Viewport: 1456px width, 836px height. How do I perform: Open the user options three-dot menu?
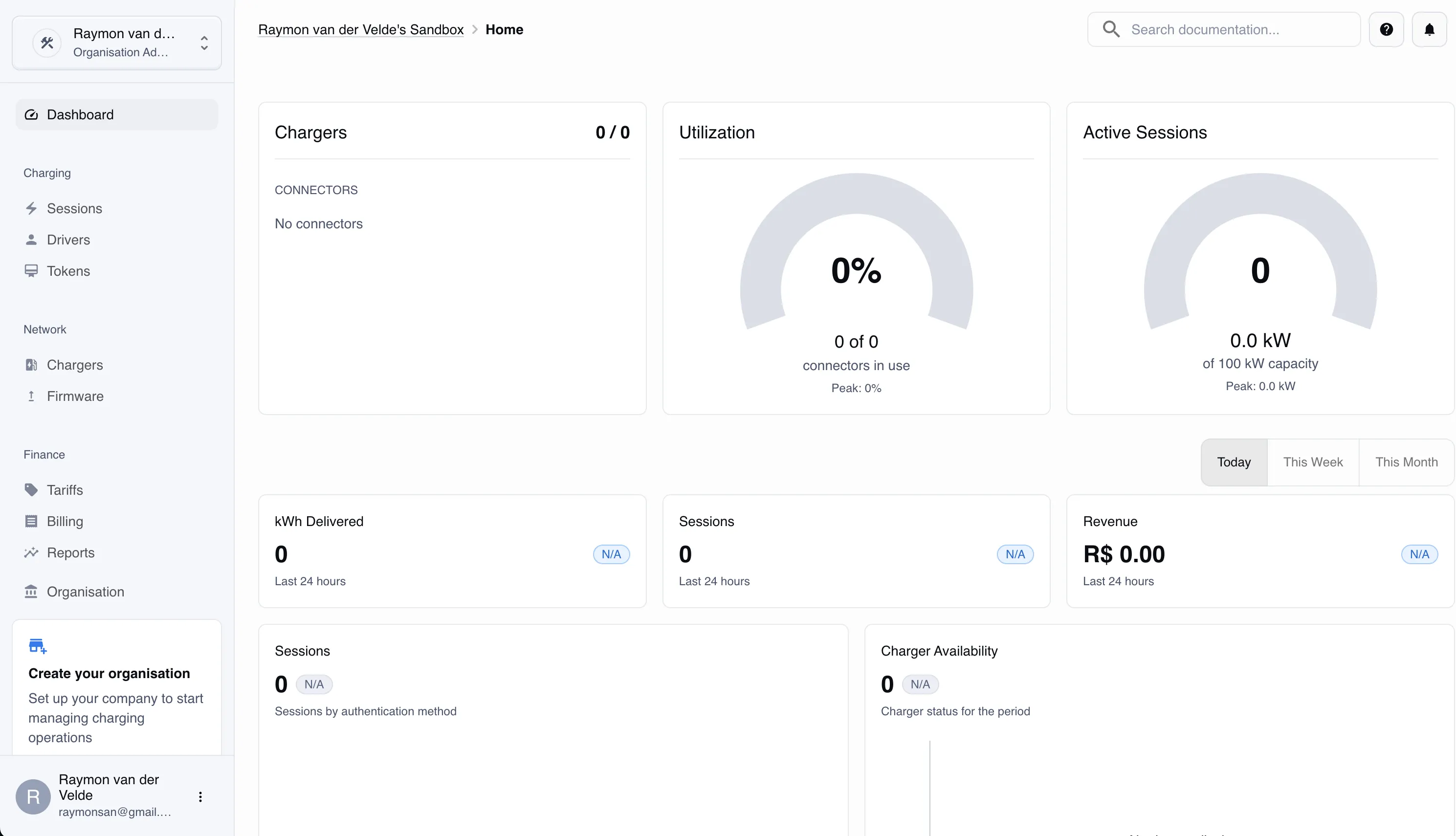[x=200, y=796]
